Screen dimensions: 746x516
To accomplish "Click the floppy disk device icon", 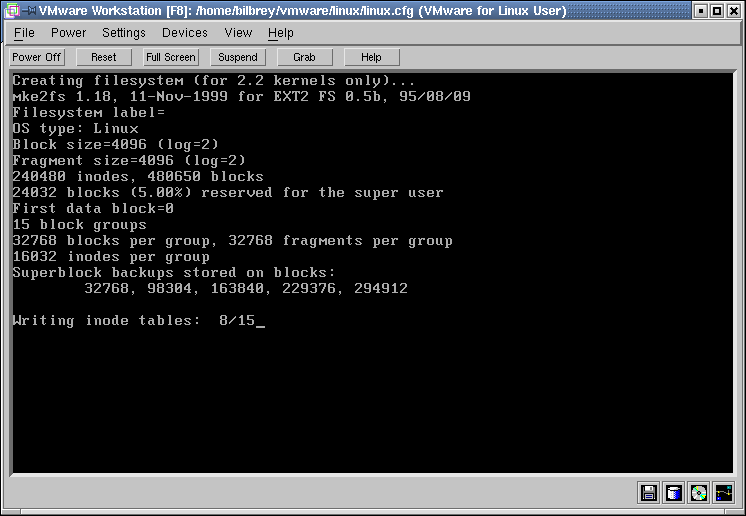I will [649, 492].
